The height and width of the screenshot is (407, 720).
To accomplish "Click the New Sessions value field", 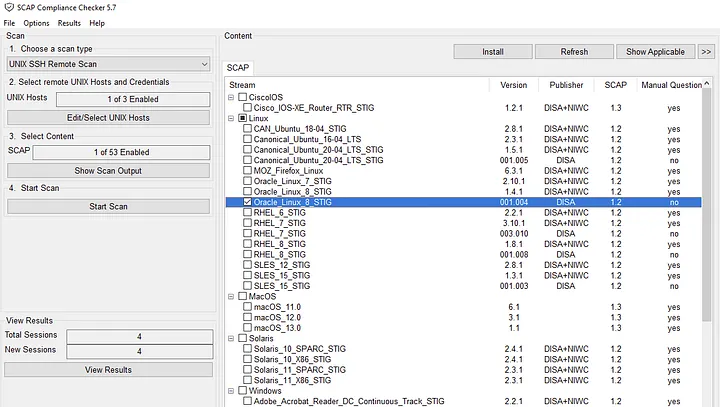I will 140,351.
